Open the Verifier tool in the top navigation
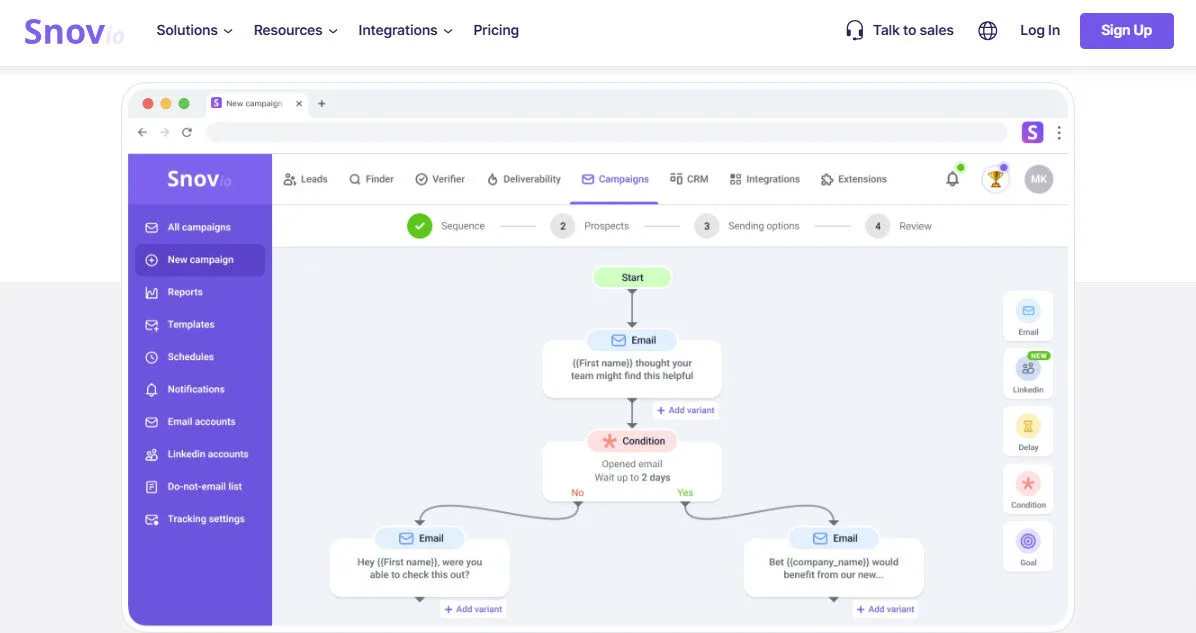 (x=441, y=179)
